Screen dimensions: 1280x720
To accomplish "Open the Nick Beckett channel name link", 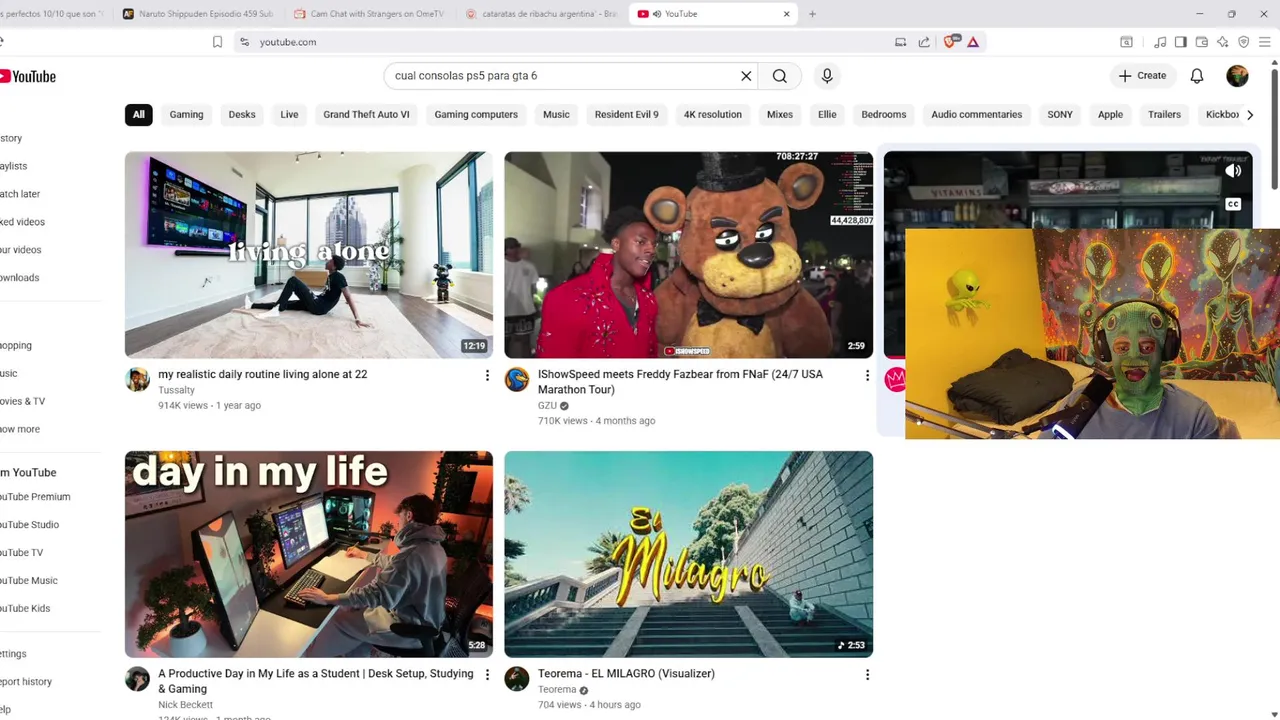I will point(185,705).
